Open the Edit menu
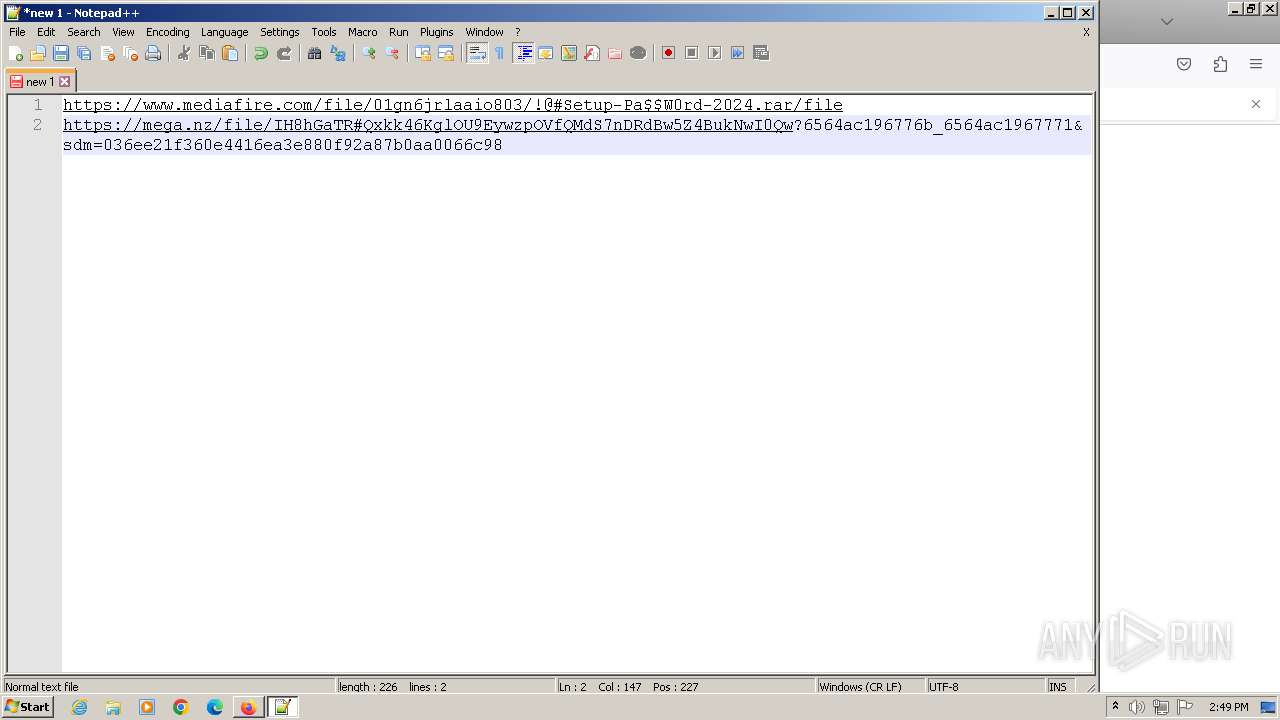1280x720 pixels. click(x=46, y=32)
